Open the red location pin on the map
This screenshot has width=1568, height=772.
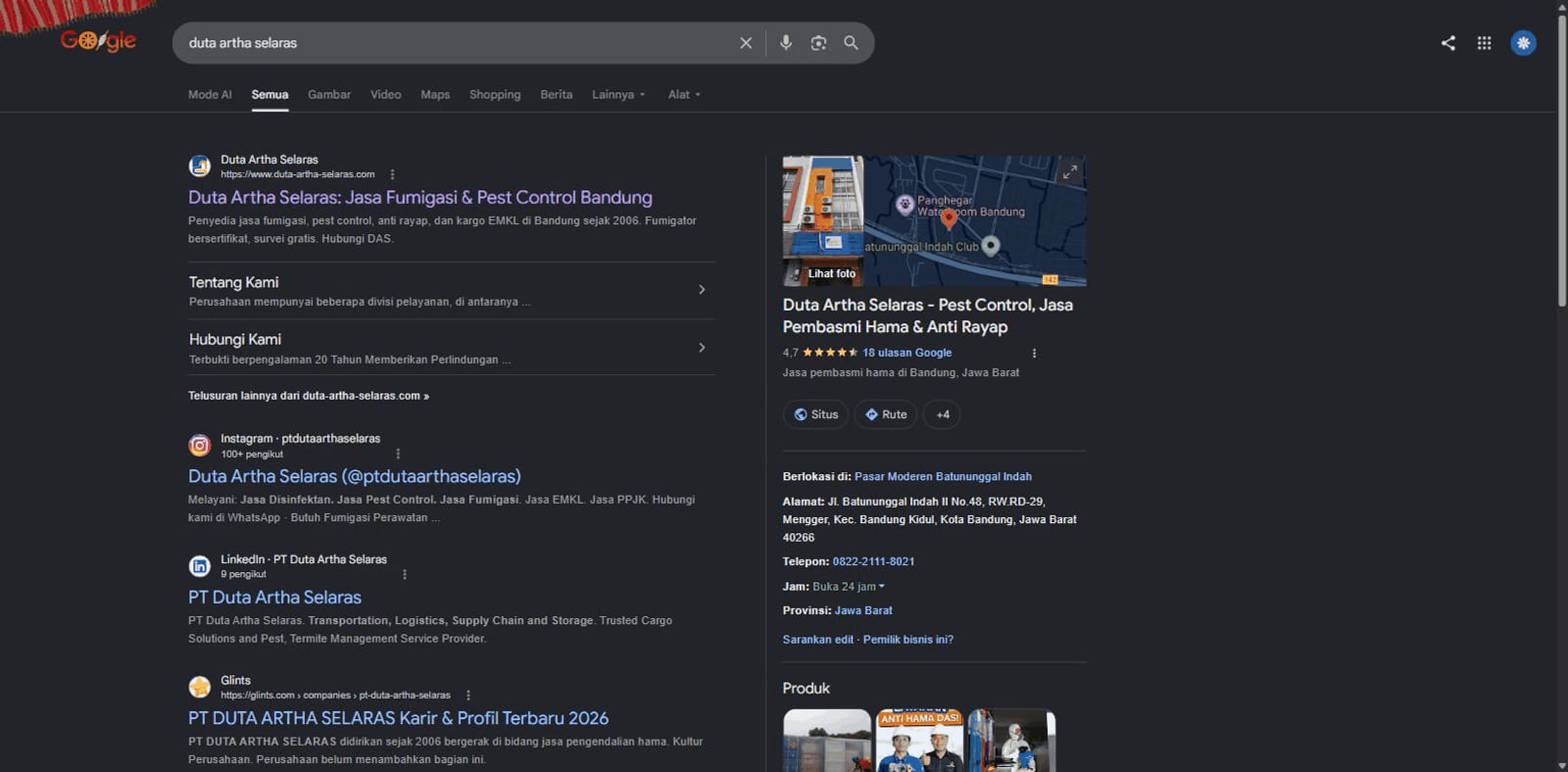pyautogui.click(x=949, y=218)
